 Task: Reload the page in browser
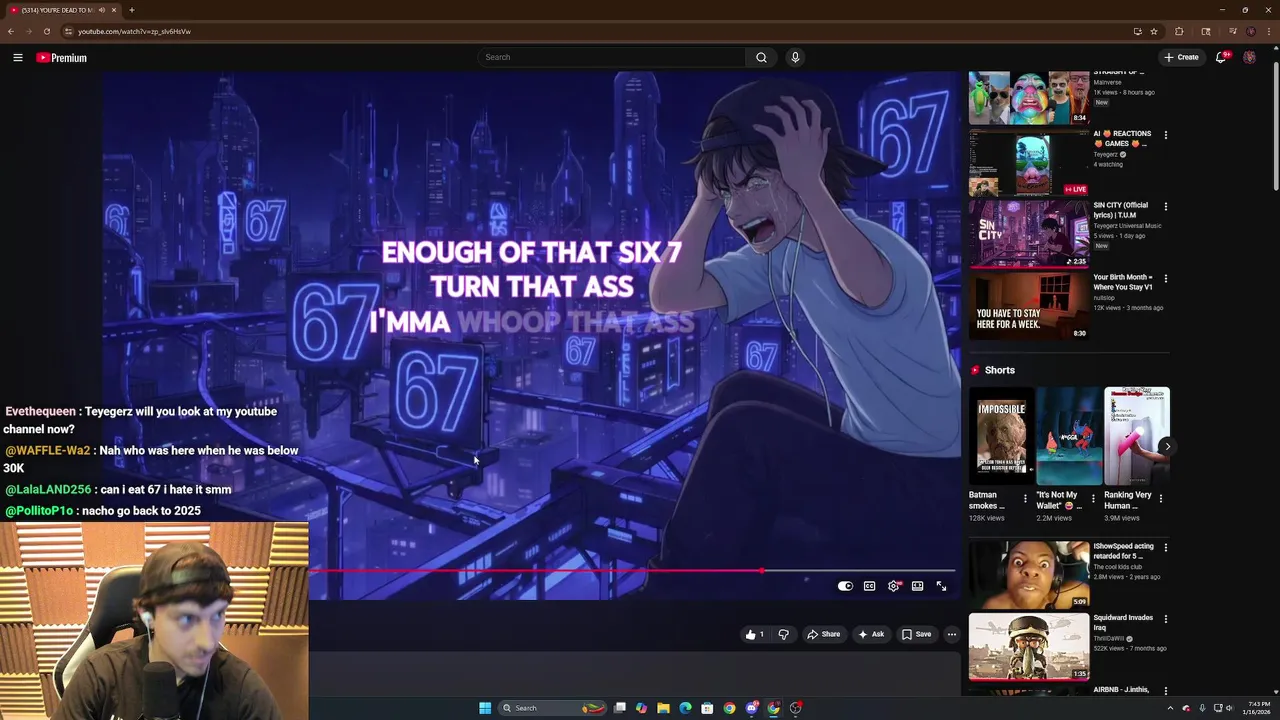[46, 31]
